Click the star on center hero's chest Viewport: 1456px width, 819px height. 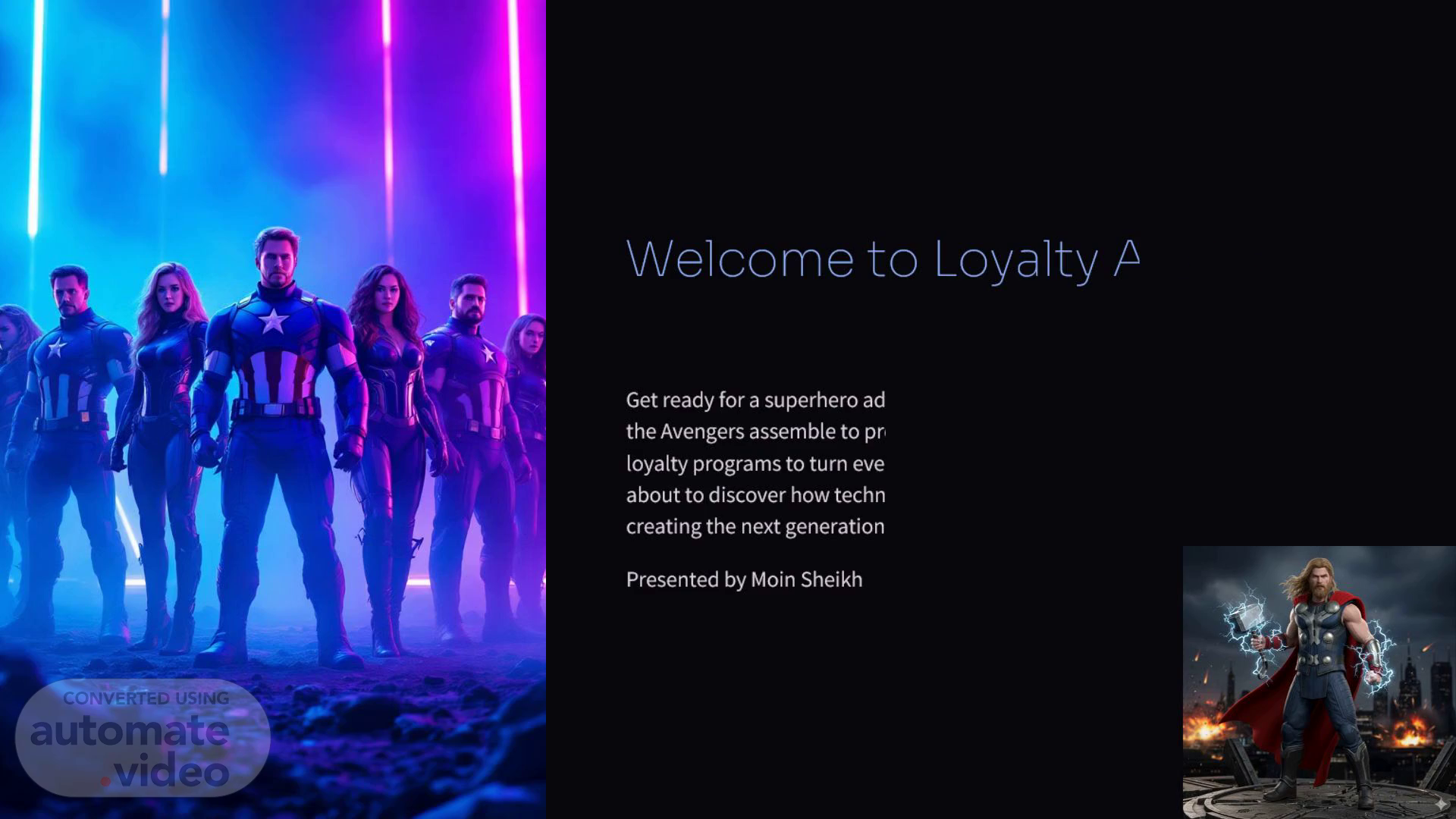coord(272,320)
